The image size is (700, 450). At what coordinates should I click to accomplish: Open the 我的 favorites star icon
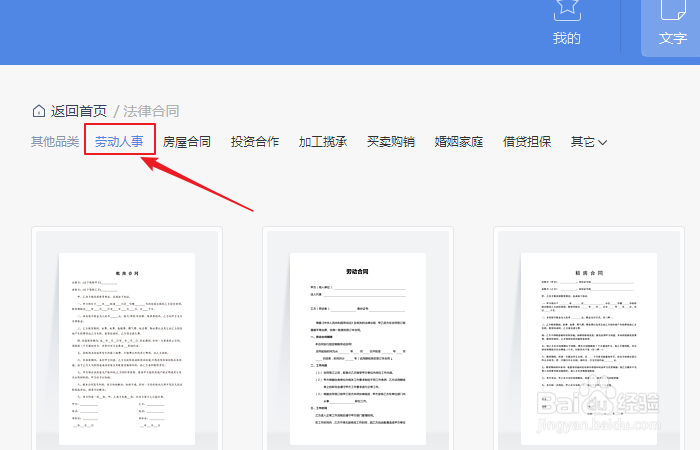click(x=567, y=10)
